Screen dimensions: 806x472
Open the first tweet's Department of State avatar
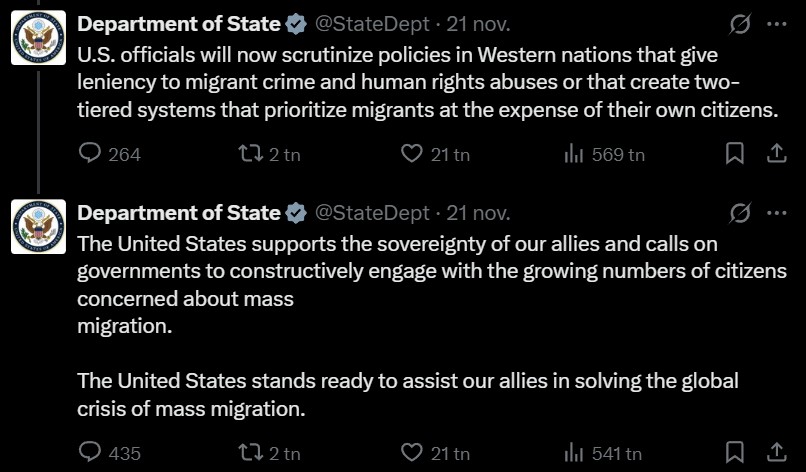(x=39, y=38)
